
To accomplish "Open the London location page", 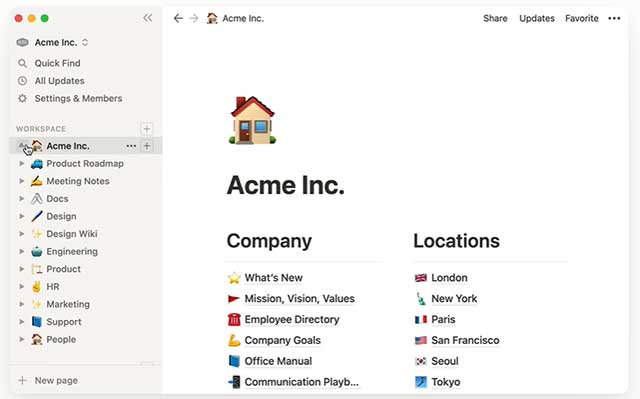I will click(x=449, y=278).
